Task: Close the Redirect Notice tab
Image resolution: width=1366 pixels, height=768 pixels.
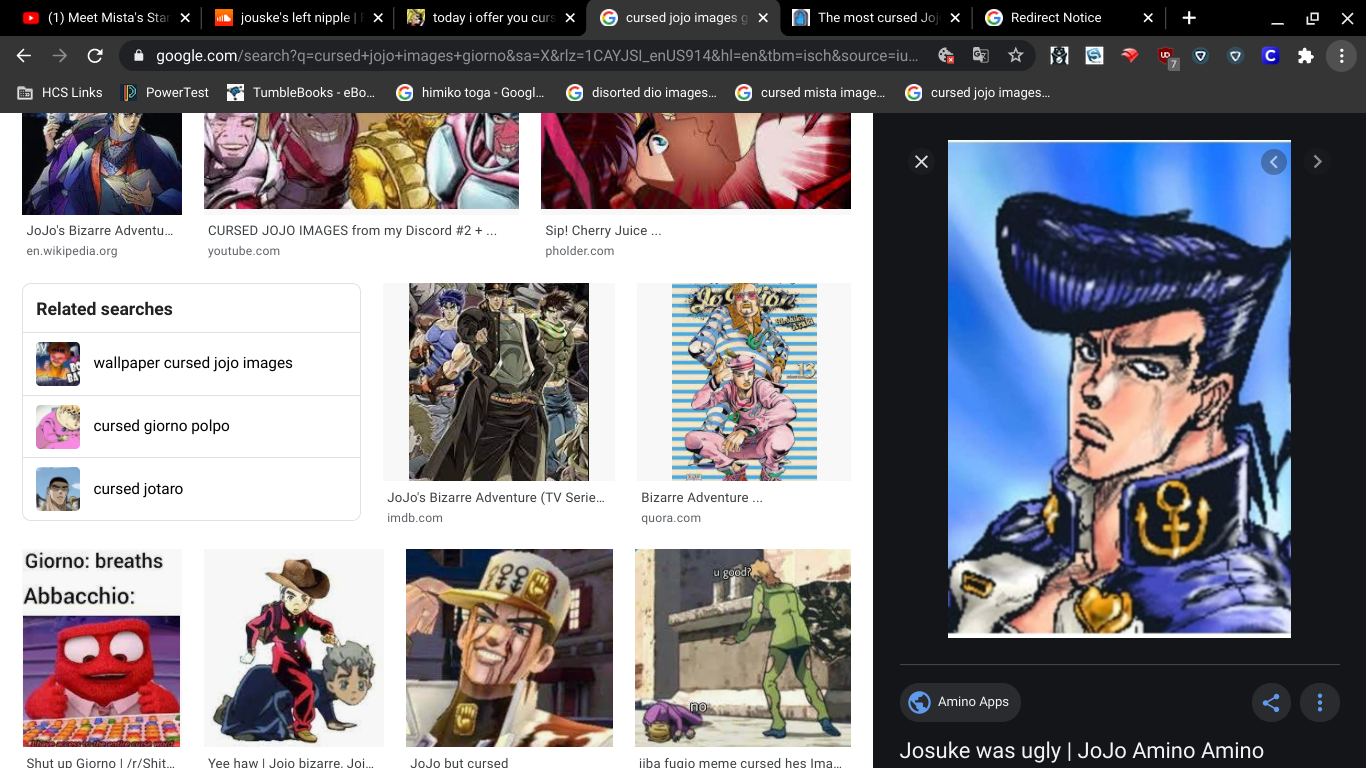Action: click(1147, 18)
